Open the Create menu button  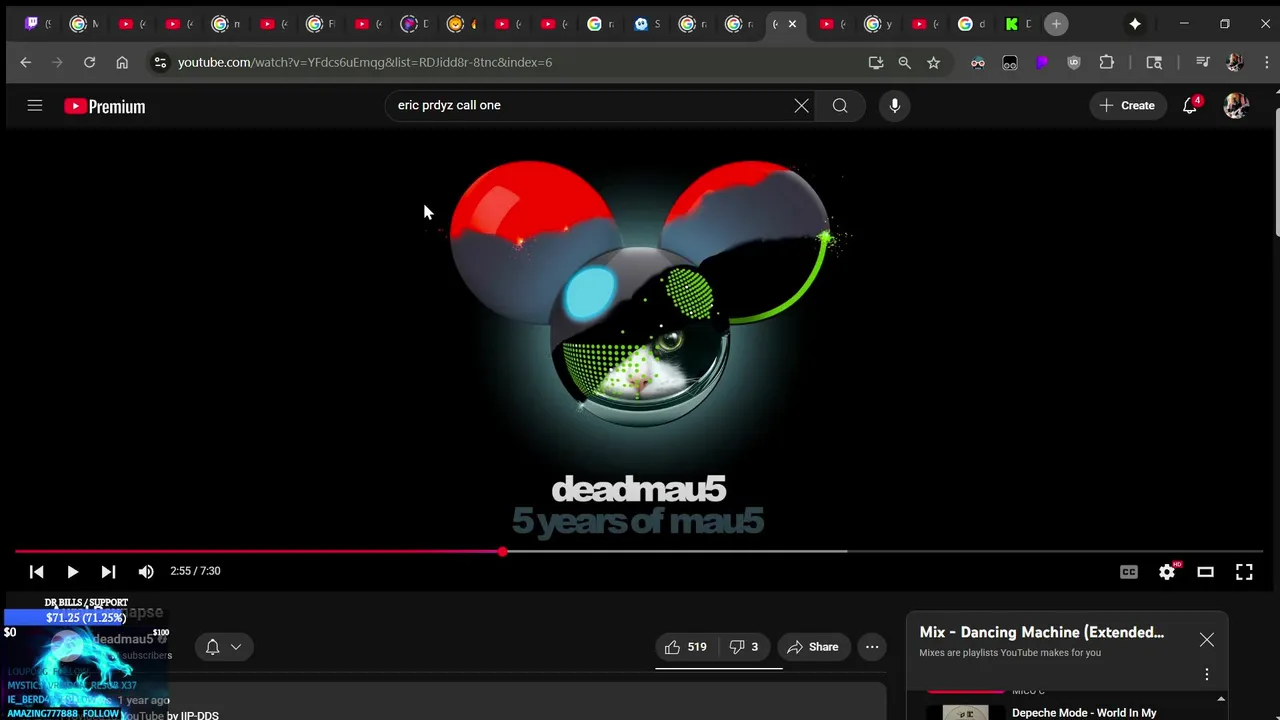1127,105
